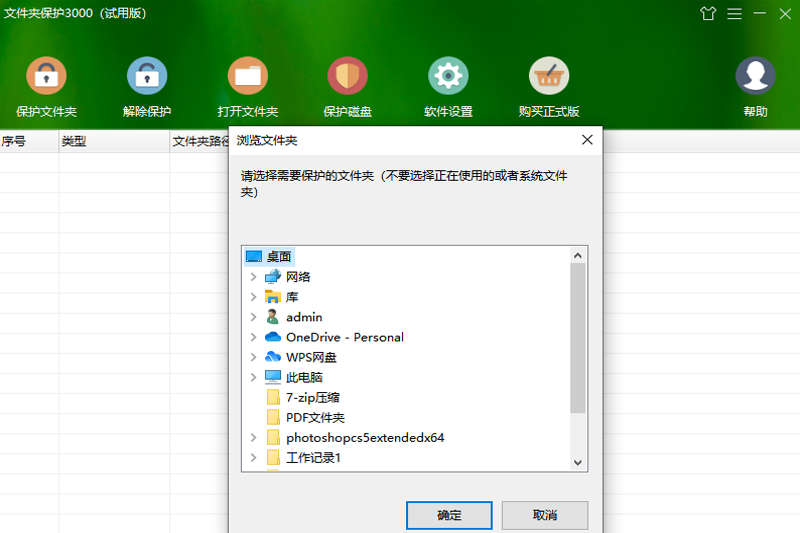
Task: Expand the photoshopcs5extendedx64 folder node
Action: coord(254,437)
